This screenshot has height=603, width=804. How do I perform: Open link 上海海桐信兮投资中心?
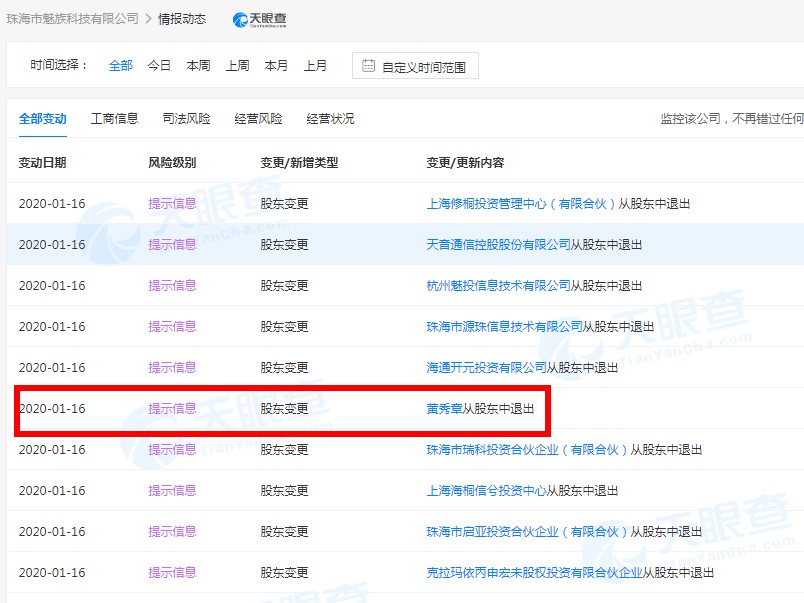[x=486, y=491]
